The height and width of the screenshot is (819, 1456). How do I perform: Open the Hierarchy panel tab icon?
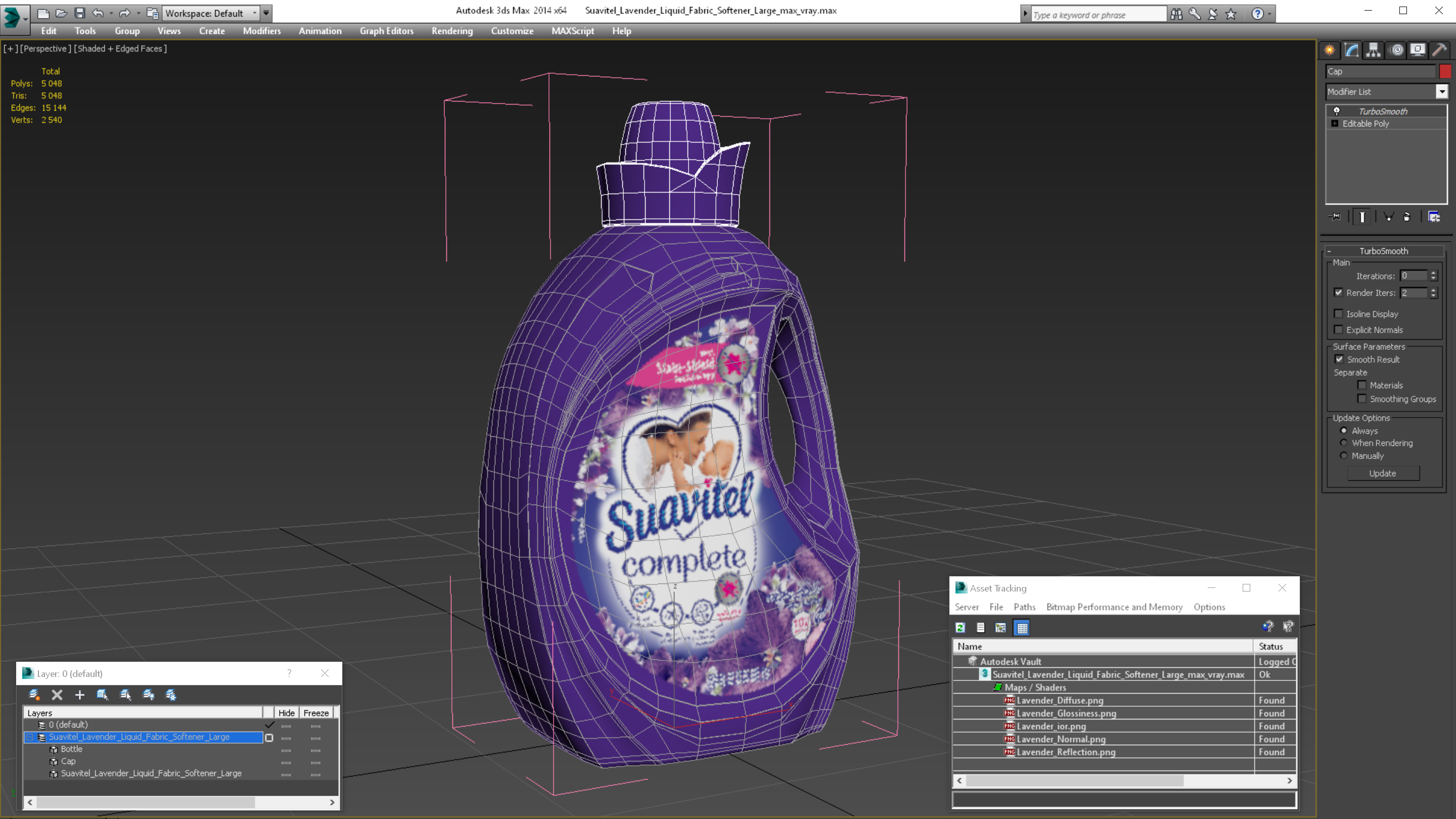(1374, 51)
